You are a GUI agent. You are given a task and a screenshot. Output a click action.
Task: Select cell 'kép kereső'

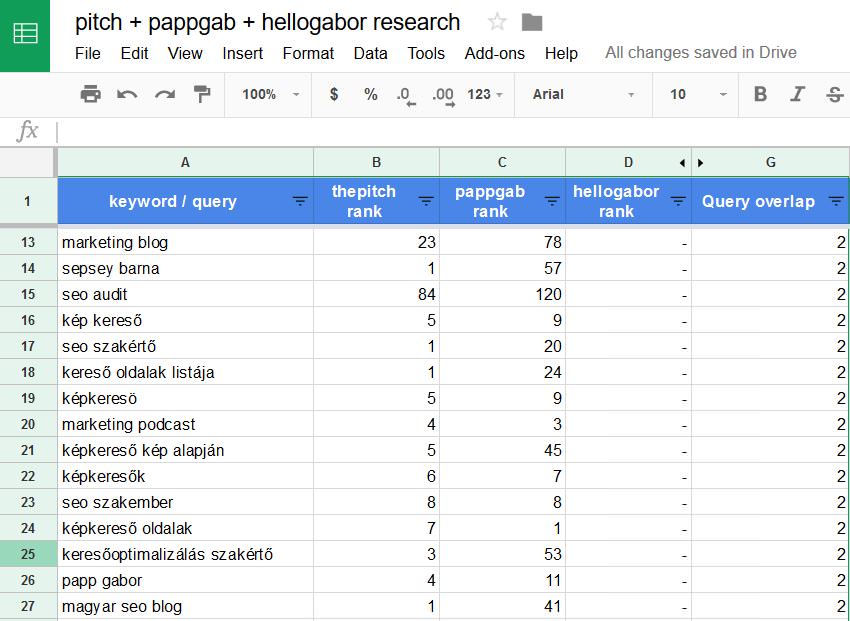click(x=185, y=320)
